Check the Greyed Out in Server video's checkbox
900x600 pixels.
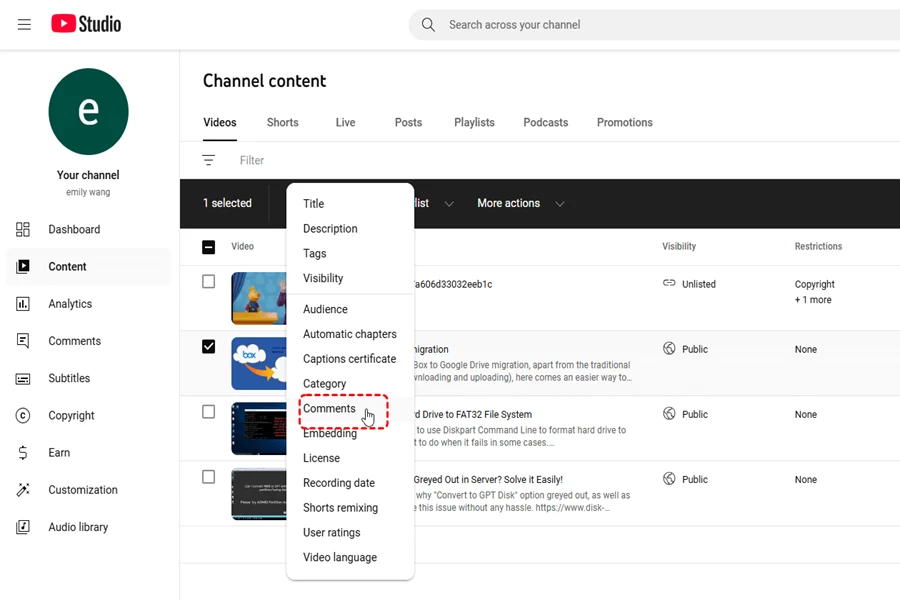208,477
